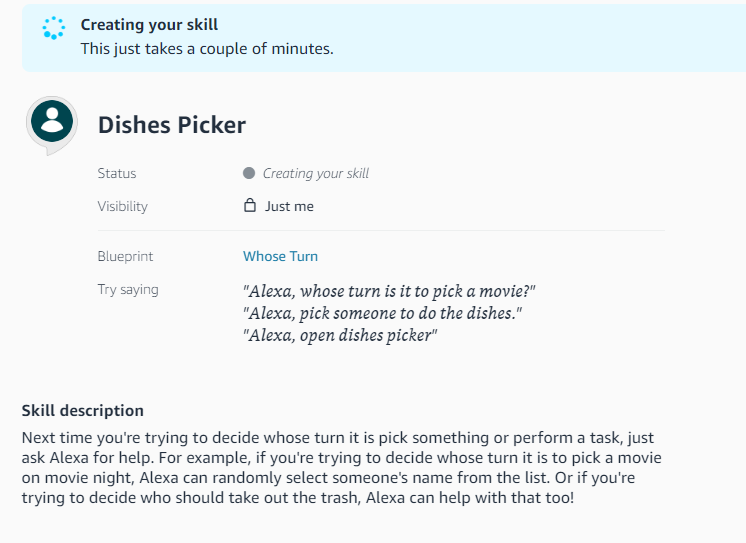Screen dimensions: 746x543
Task: Click the Blueprint field label
Action: (125, 256)
